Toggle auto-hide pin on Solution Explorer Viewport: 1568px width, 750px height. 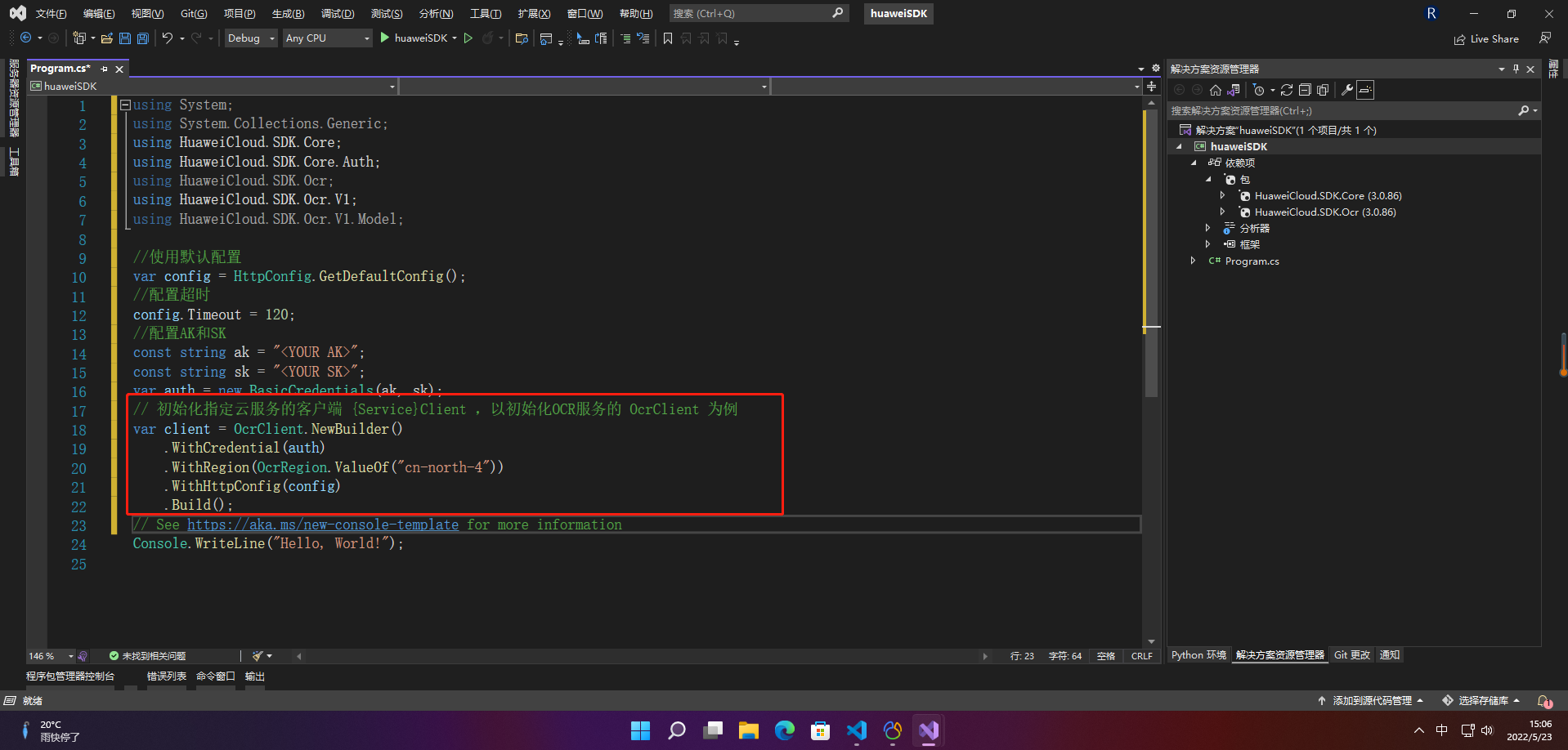point(1516,69)
